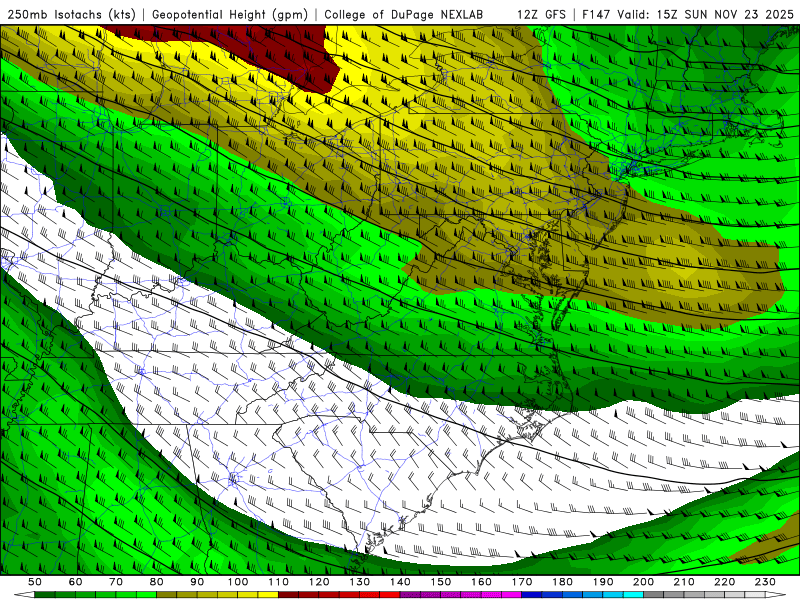800x600 pixels.
Task: Click the 110 label on the color scale
Action: 279,582
